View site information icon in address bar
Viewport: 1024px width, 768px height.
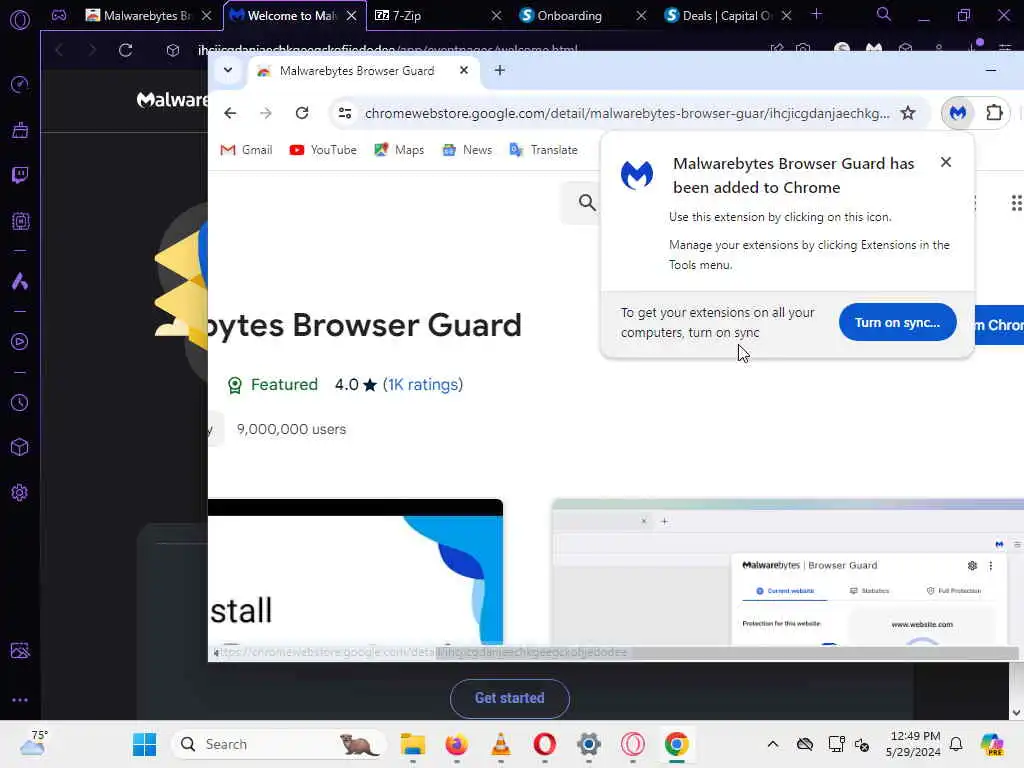tap(345, 113)
